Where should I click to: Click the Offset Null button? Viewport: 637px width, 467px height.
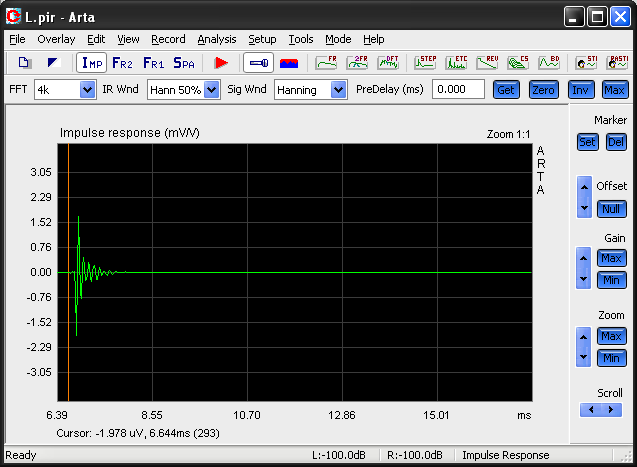coord(611,209)
